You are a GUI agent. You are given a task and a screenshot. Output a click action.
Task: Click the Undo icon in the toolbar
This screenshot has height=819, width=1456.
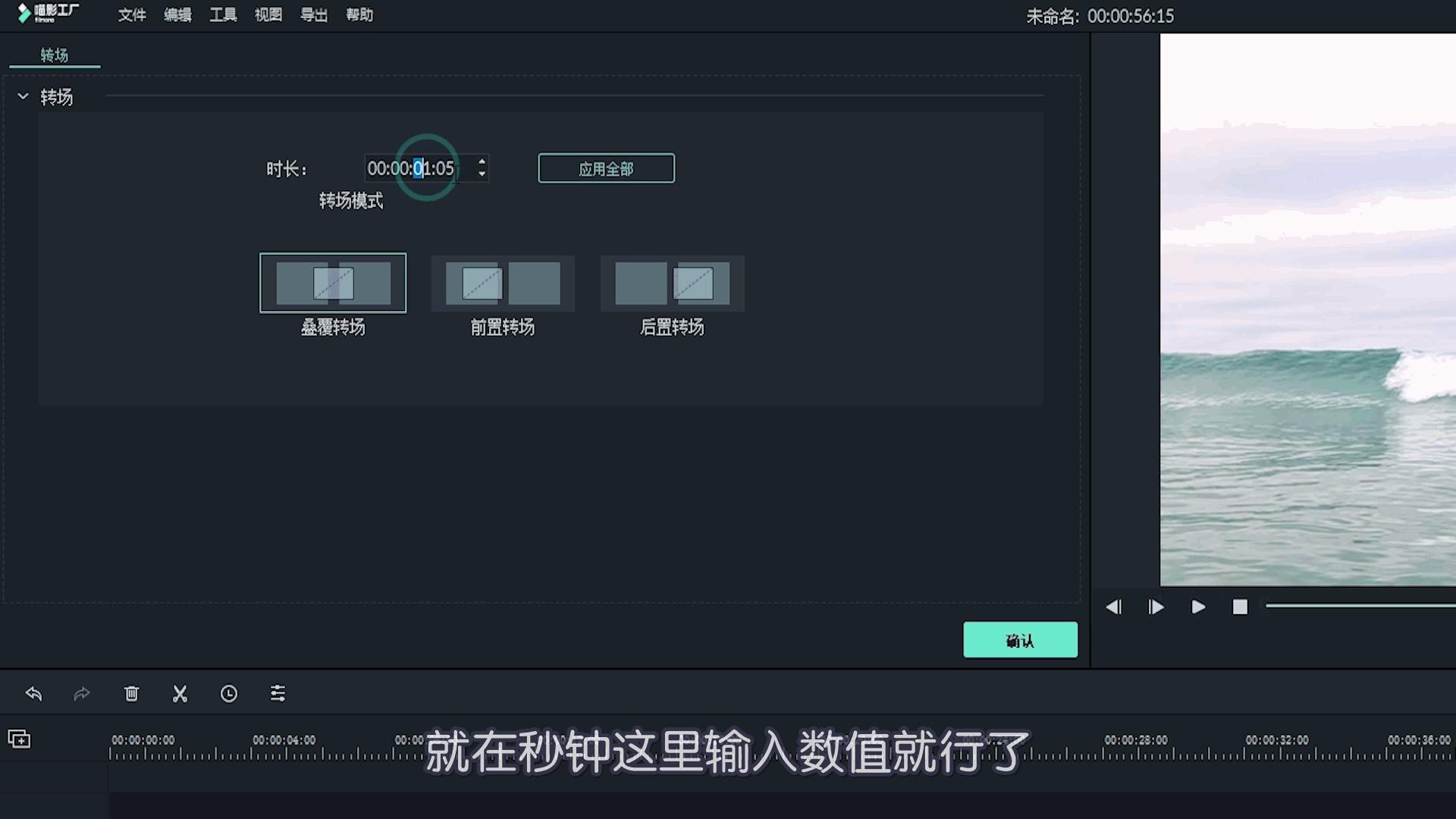(33, 693)
